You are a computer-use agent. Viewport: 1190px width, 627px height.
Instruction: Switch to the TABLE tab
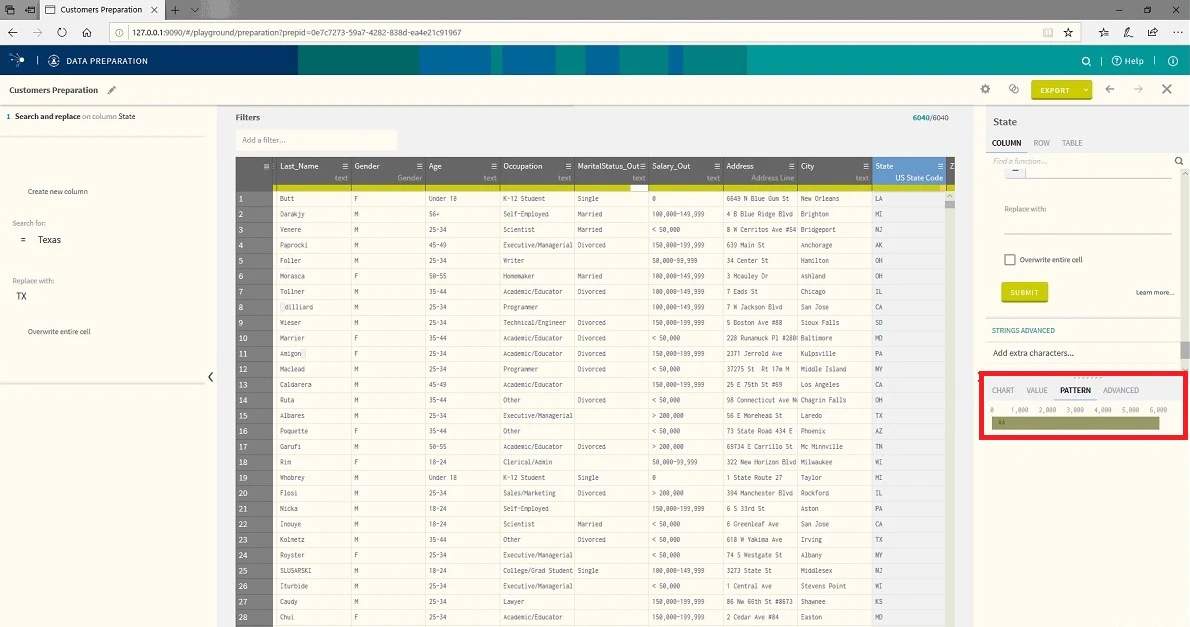tap(1072, 143)
